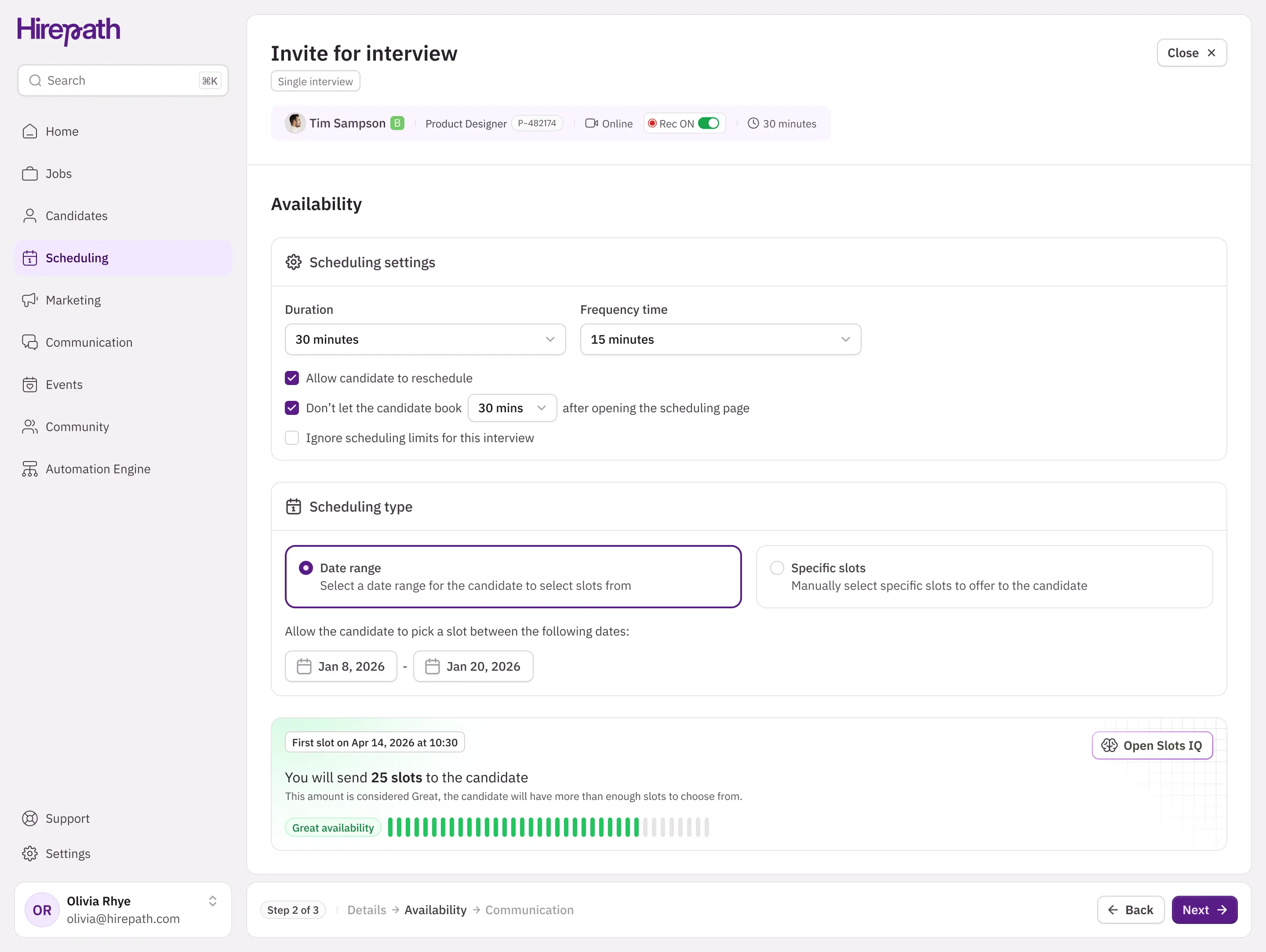Select the Specific slots radio option

(x=777, y=568)
